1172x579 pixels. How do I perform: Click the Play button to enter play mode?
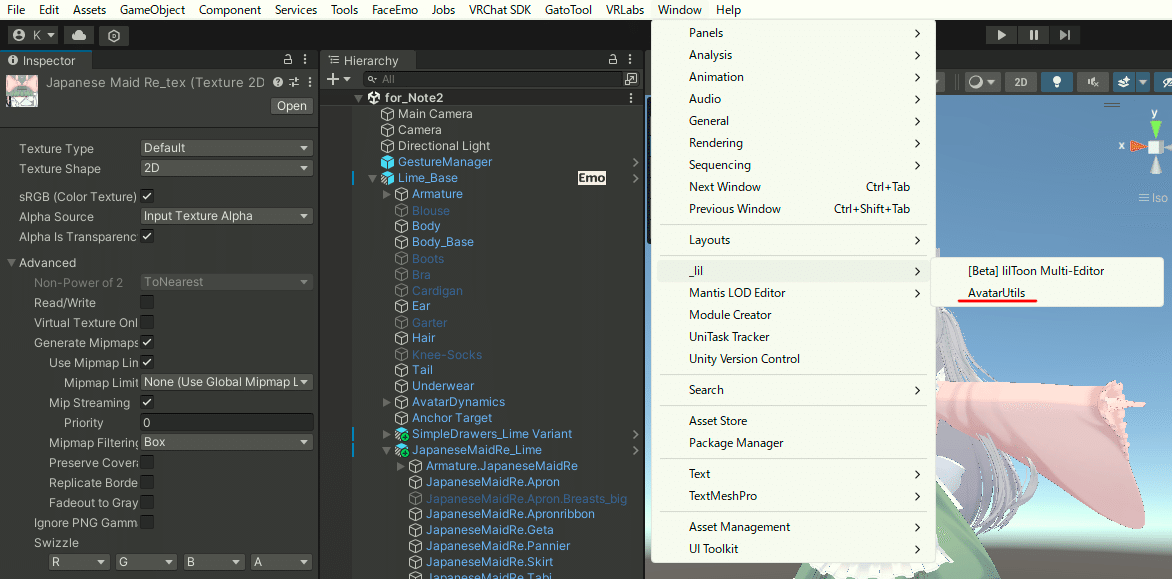[x=1001, y=35]
